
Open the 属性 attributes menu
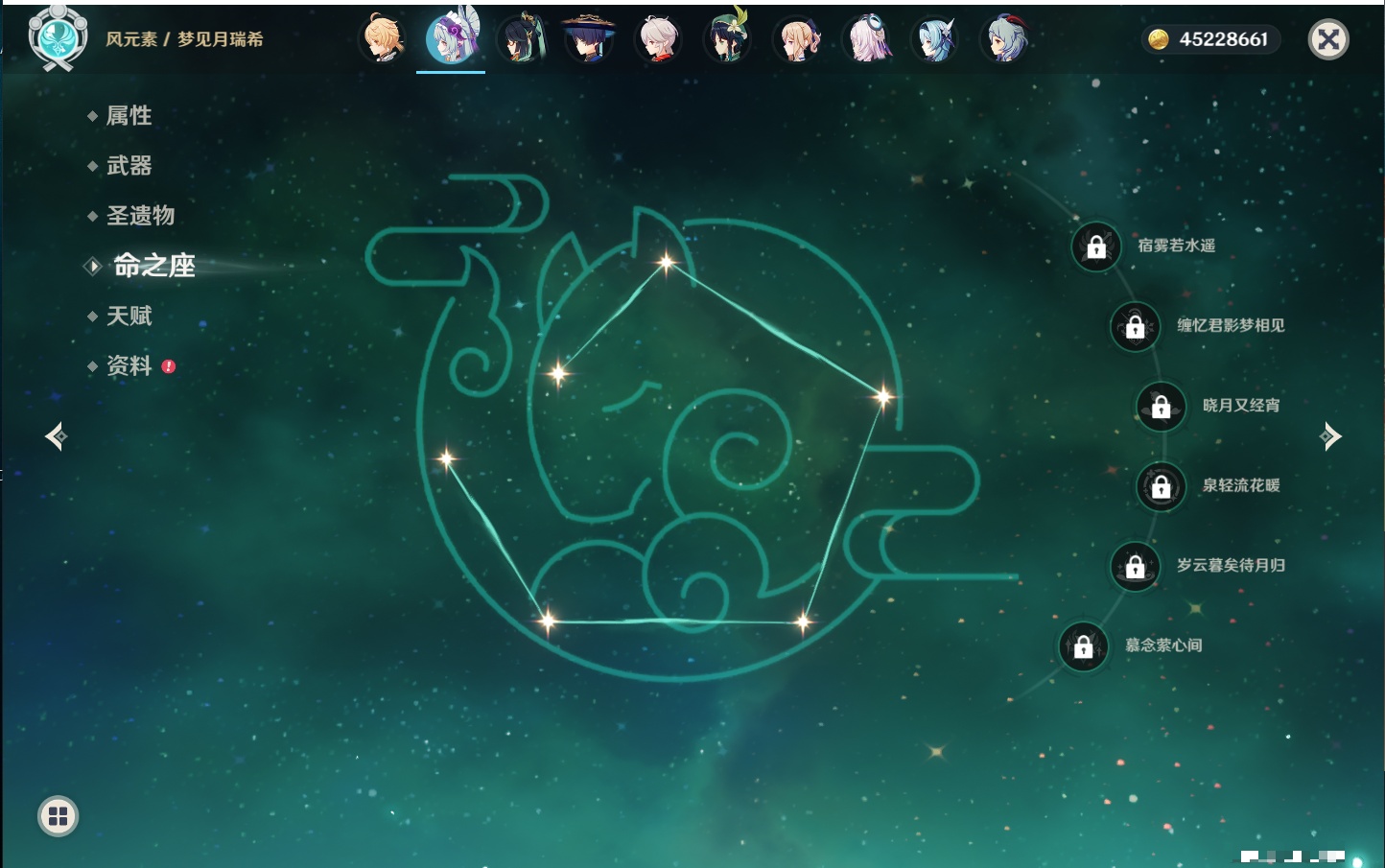click(x=129, y=116)
